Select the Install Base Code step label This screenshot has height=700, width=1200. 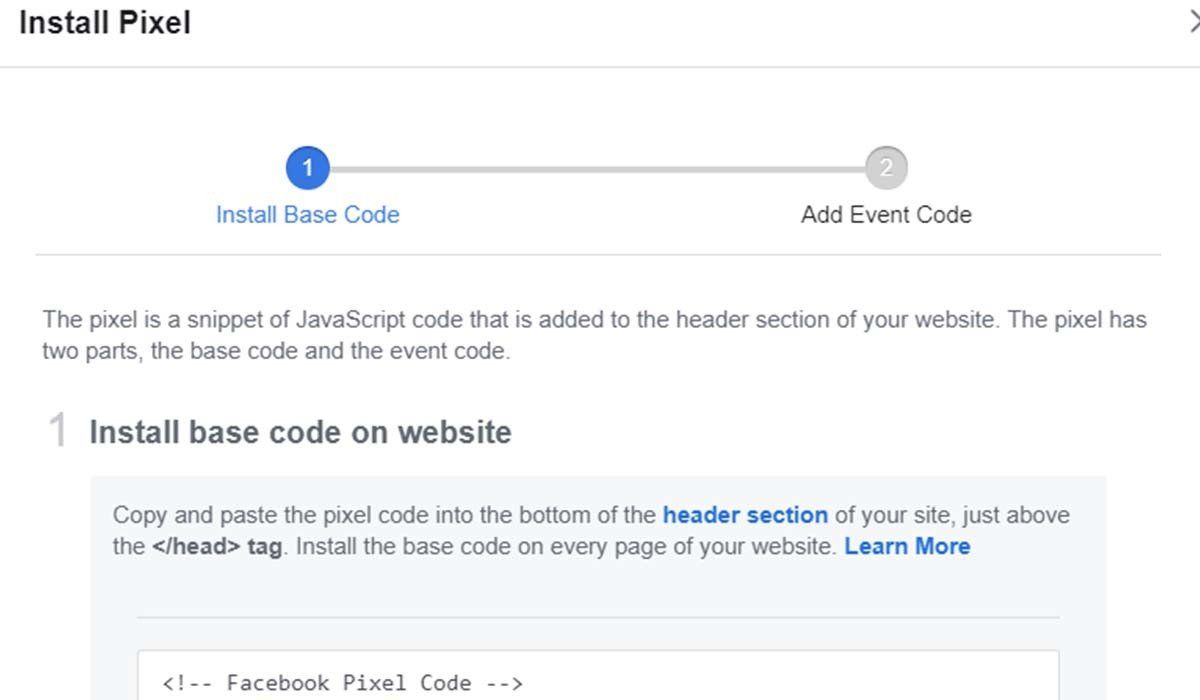pyautogui.click(x=307, y=215)
